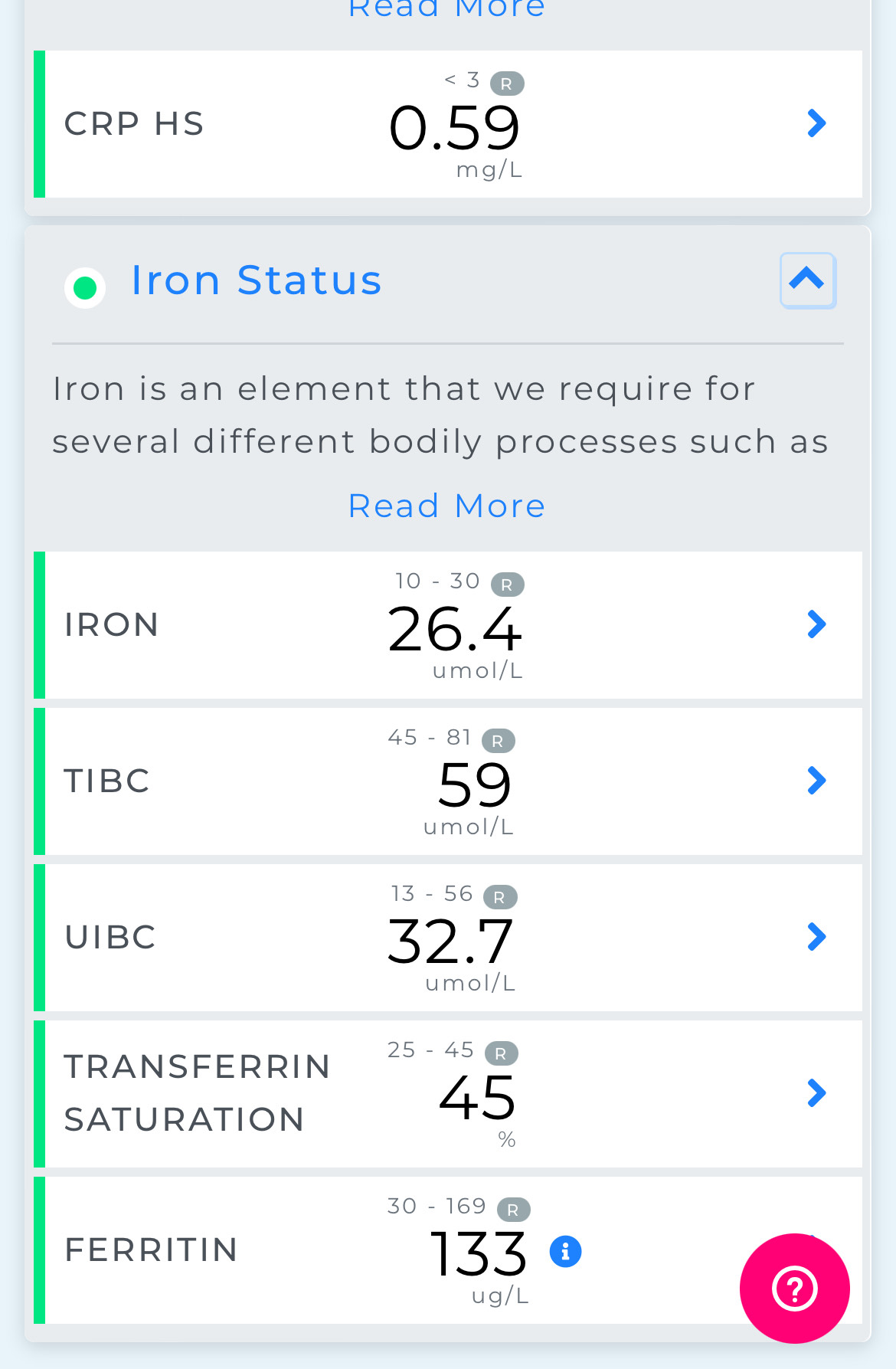
Task: Tap the R badge next to UIBC range
Action: coord(500,897)
